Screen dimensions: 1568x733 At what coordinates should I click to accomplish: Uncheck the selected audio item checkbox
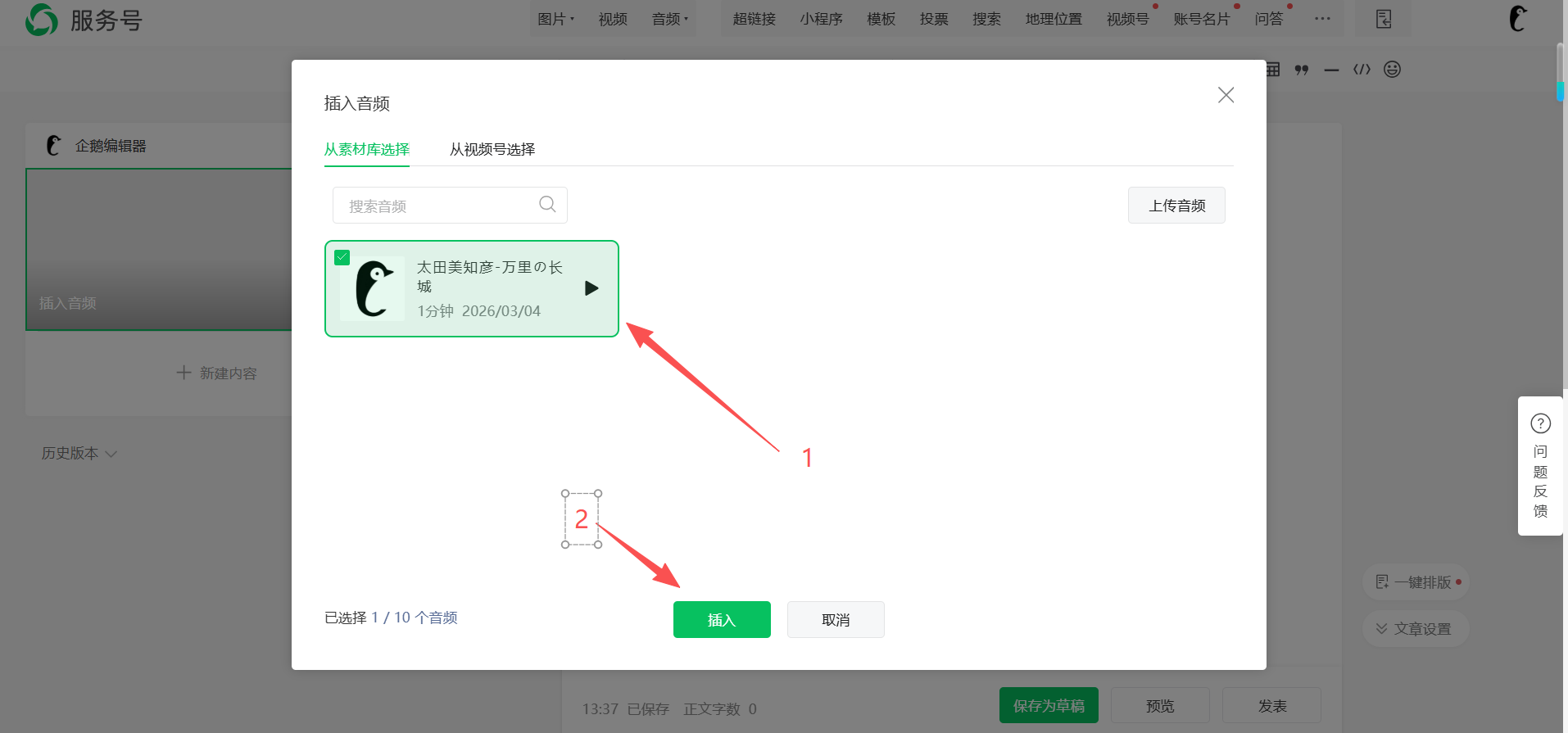342,257
